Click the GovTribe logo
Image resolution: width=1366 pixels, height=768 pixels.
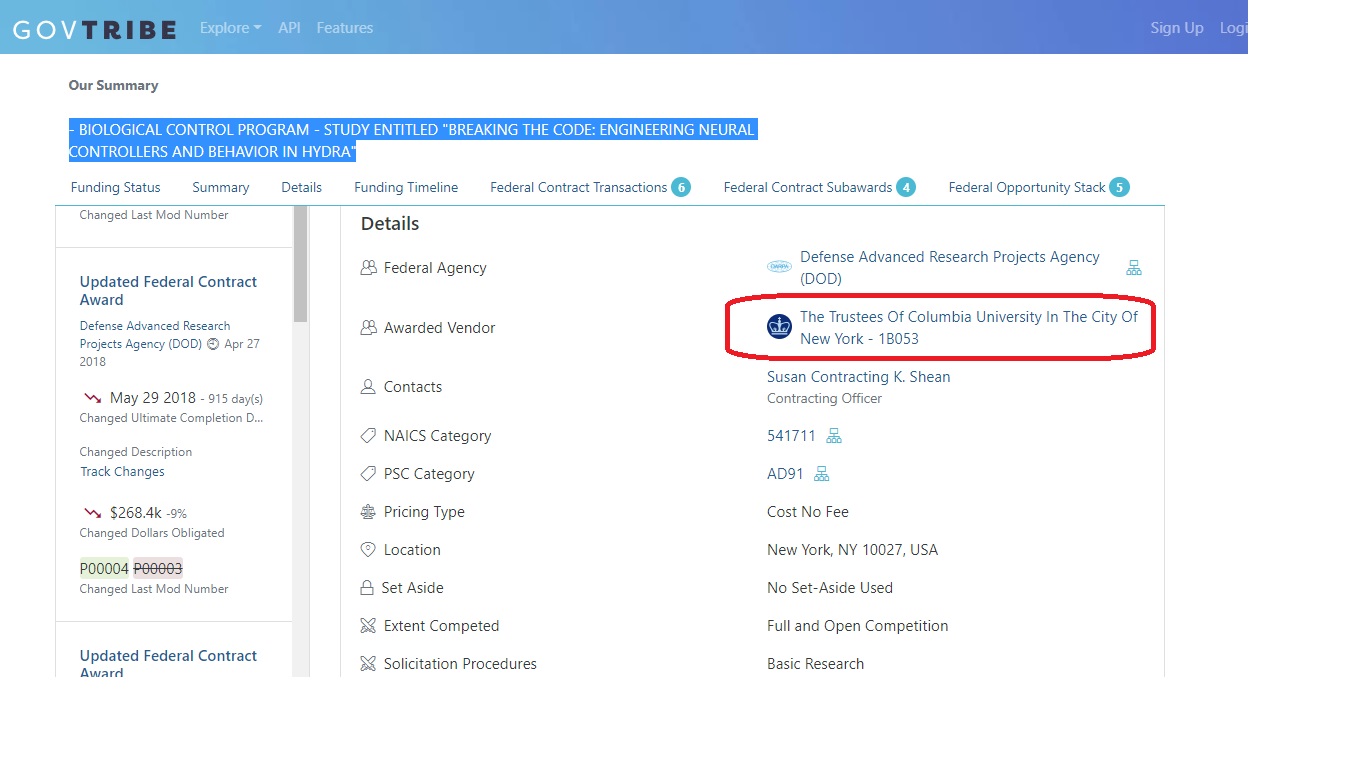[94, 29]
